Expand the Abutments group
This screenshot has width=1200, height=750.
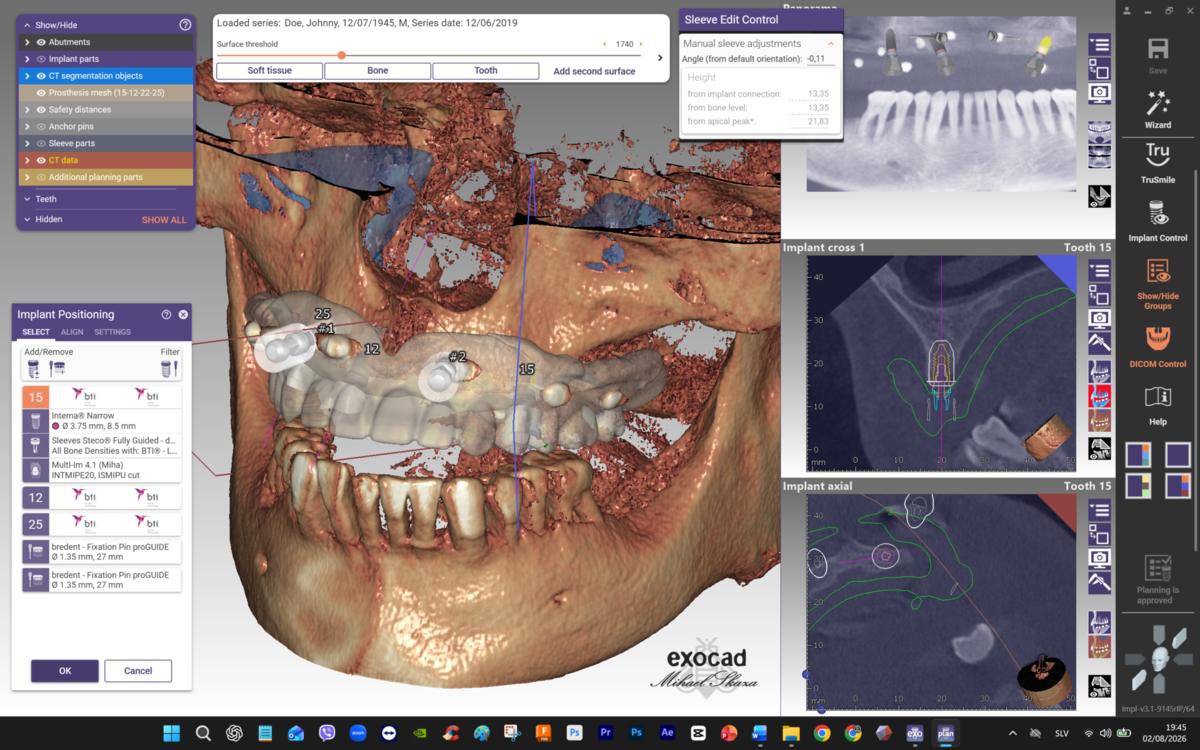(27, 42)
